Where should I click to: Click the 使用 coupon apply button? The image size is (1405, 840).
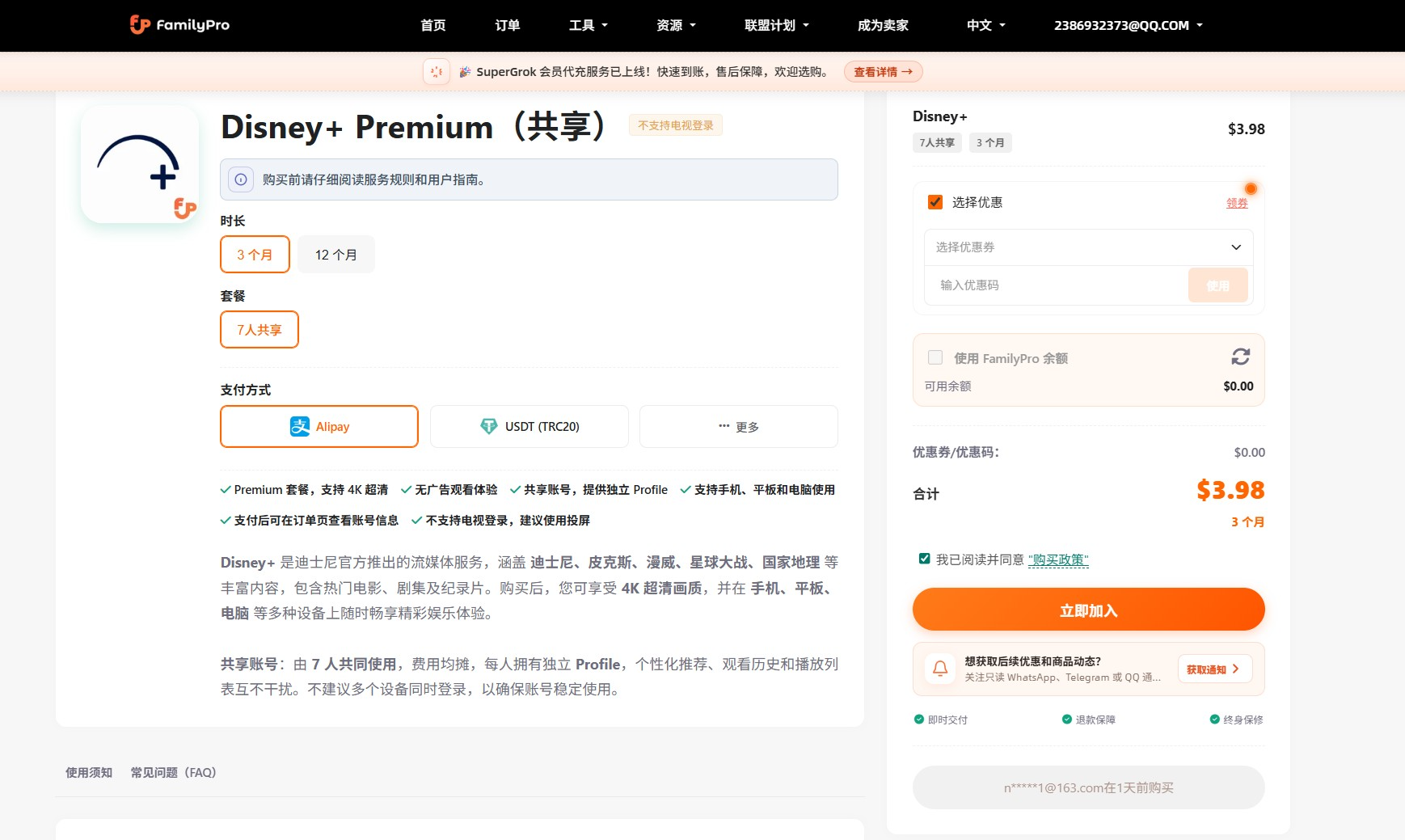1217,285
